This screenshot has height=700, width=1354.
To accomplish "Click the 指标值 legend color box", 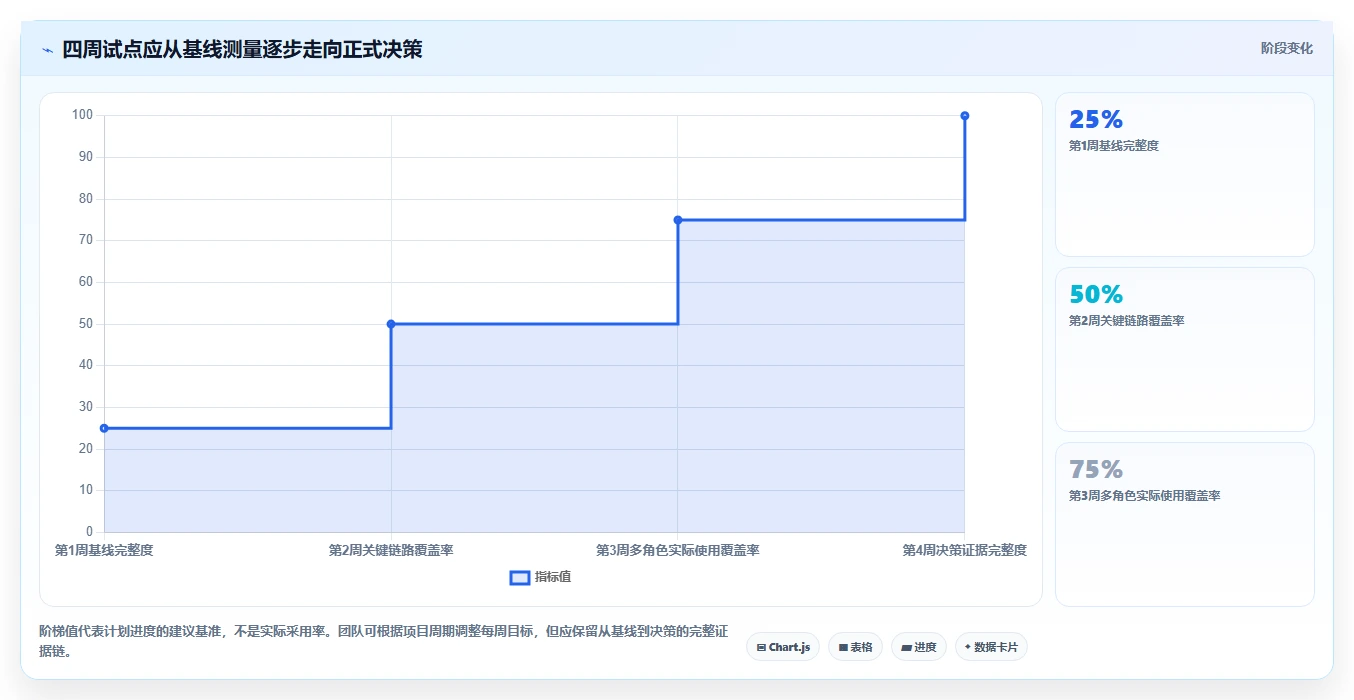I will [x=520, y=578].
